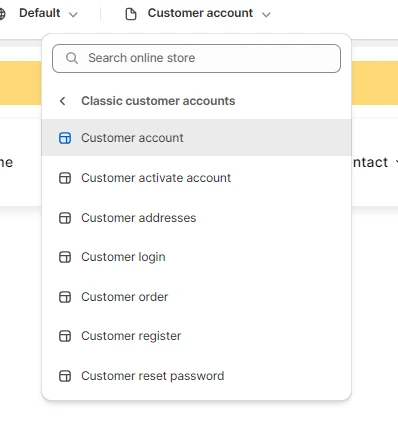Screen dimensions: 398x426
Task: Click the blue Customer account template icon
Action: pyautogui.click(x=65, y=138)
